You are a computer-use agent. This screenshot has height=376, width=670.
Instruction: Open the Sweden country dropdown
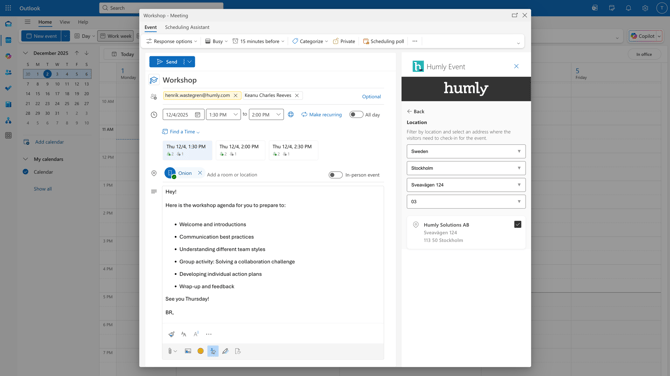tap(466, 151)
